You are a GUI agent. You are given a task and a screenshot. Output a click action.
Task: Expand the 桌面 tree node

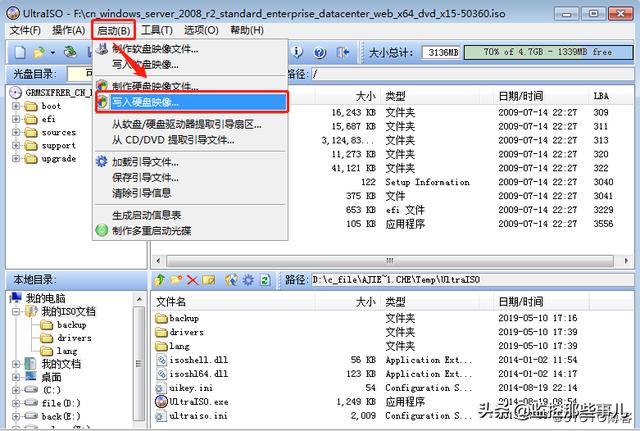click(x=16, y=377)
